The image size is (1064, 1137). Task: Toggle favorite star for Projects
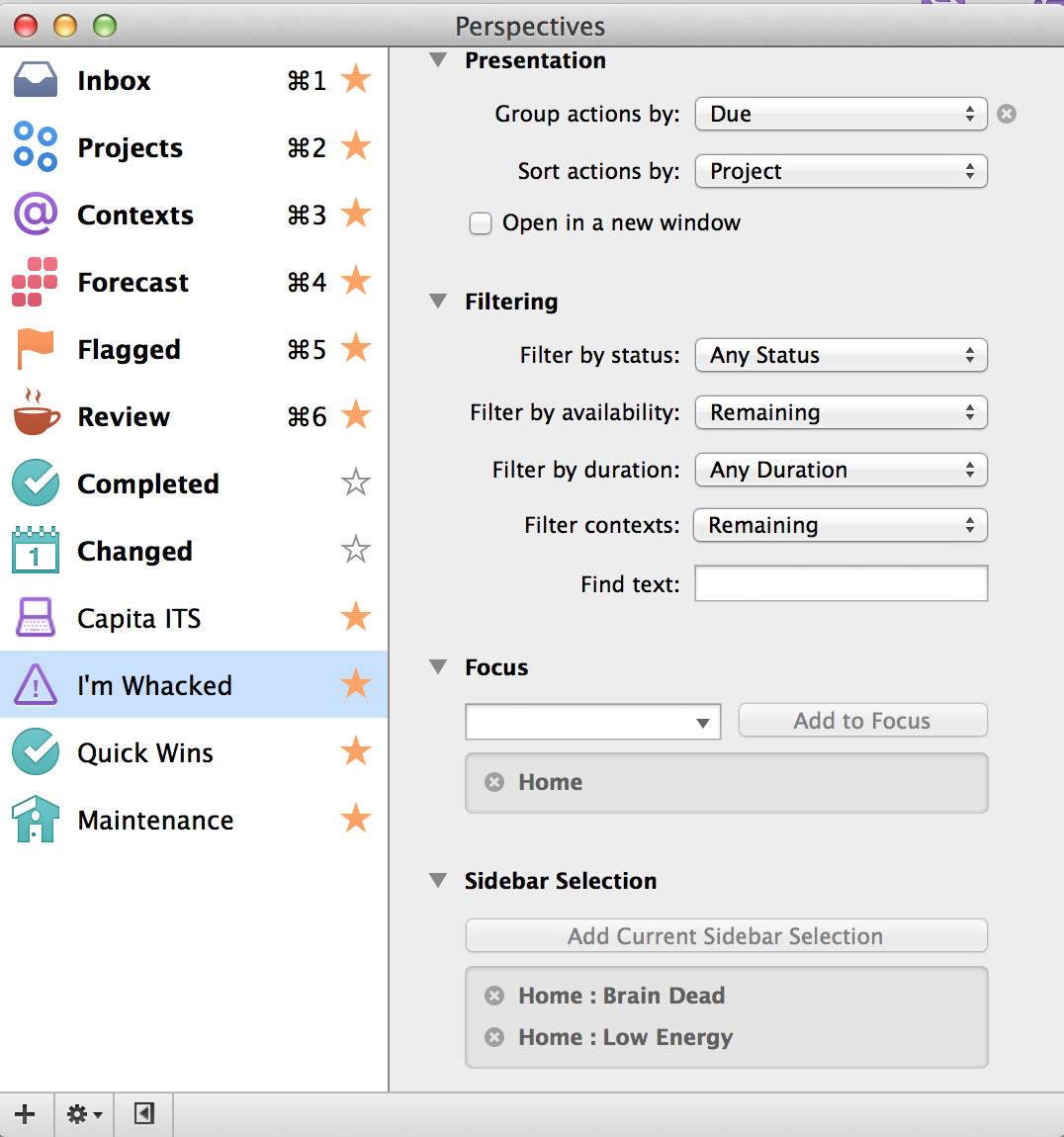click(x=356, y=146)
